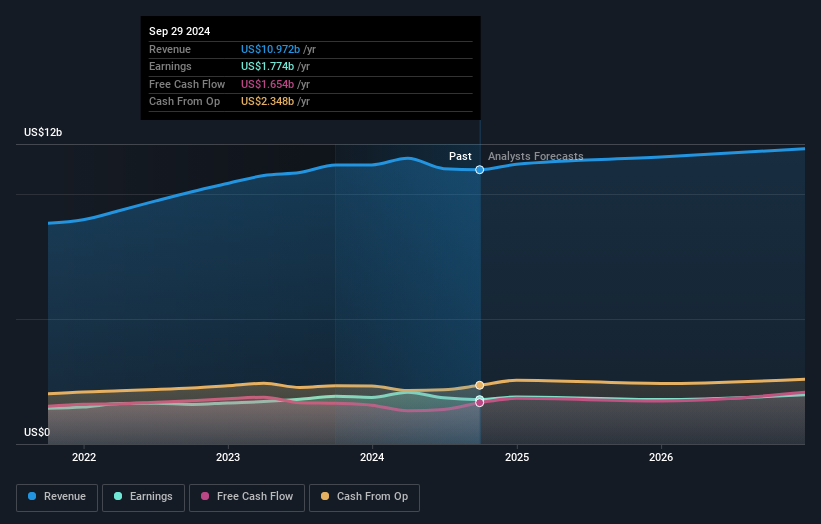Viewport: 821px width, 524px height.
Task: Toggle the Free Cash Flow legend series
Action: click(x=247, y=497)
